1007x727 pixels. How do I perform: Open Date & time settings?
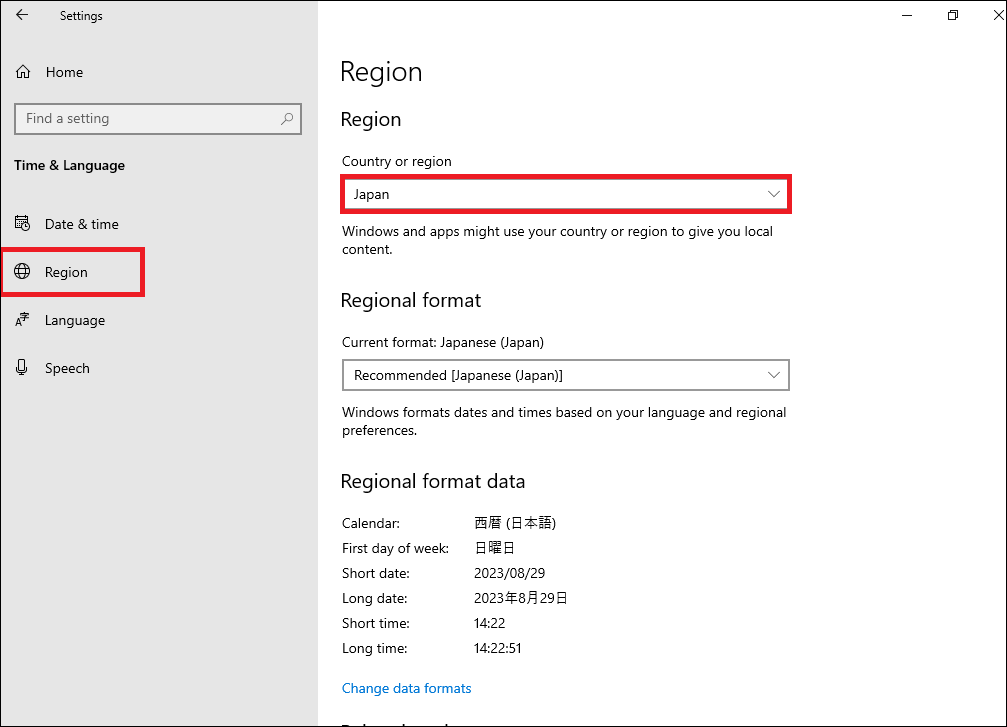[x=81, y=224]
